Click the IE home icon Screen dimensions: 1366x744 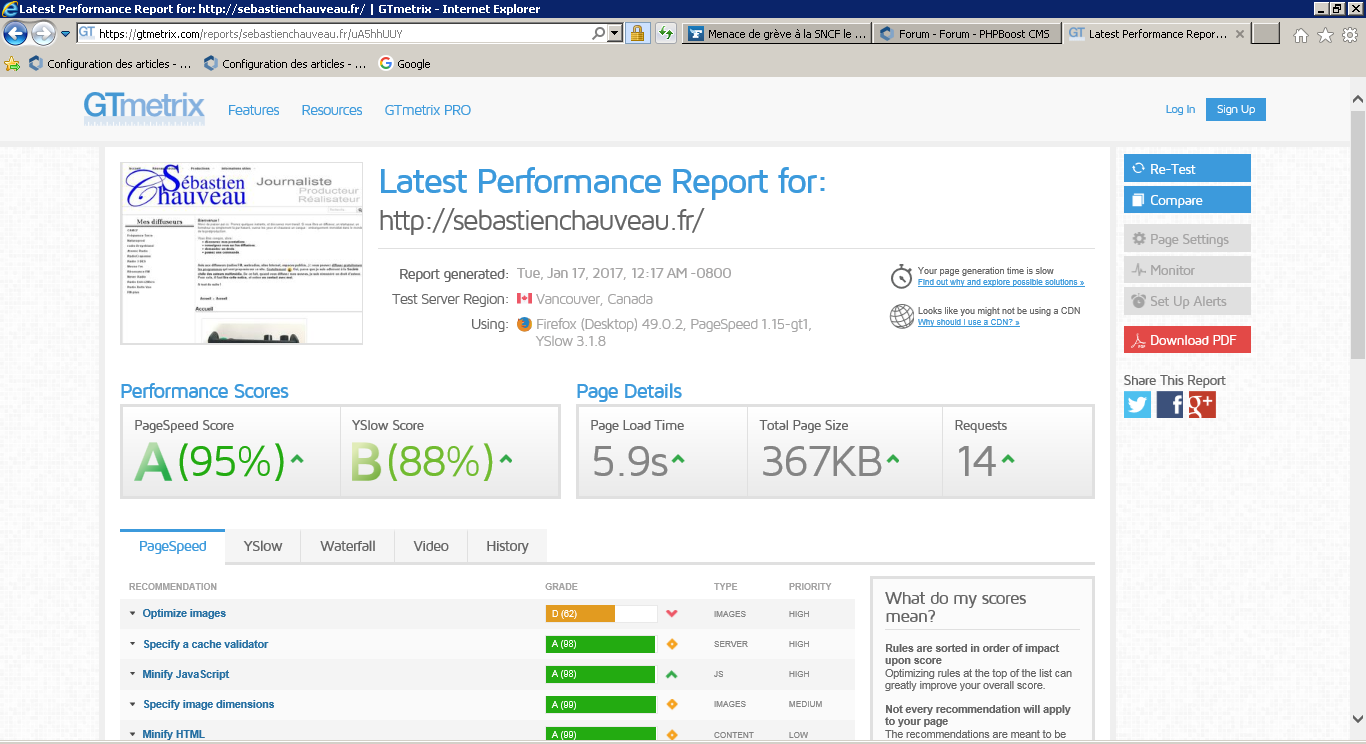(1301, 35)
